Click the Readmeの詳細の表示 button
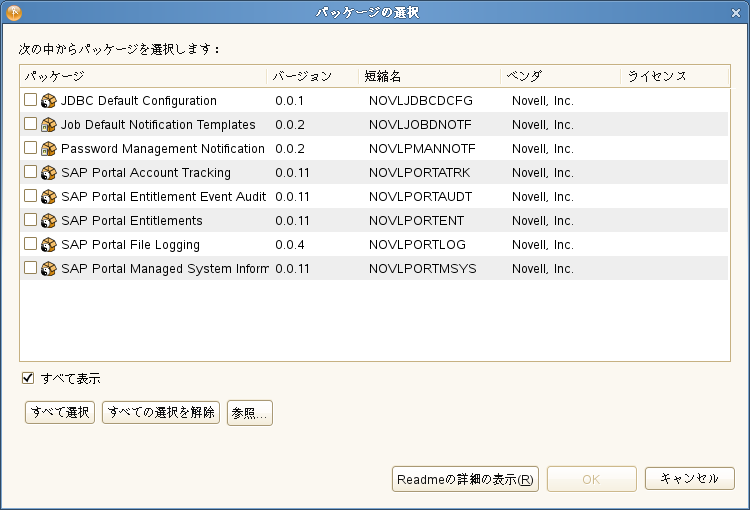 click(x=465, y=479)
